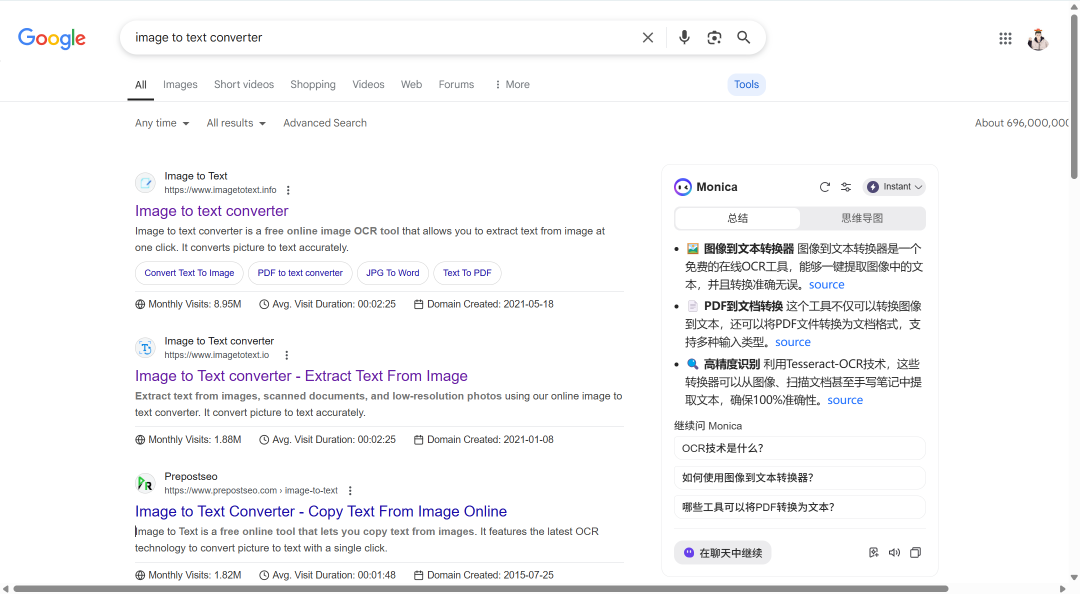The height and width of the screenshot is (594, 1080).
Task: Start voice search with the microphone icon
Action: tap(684, 37)
